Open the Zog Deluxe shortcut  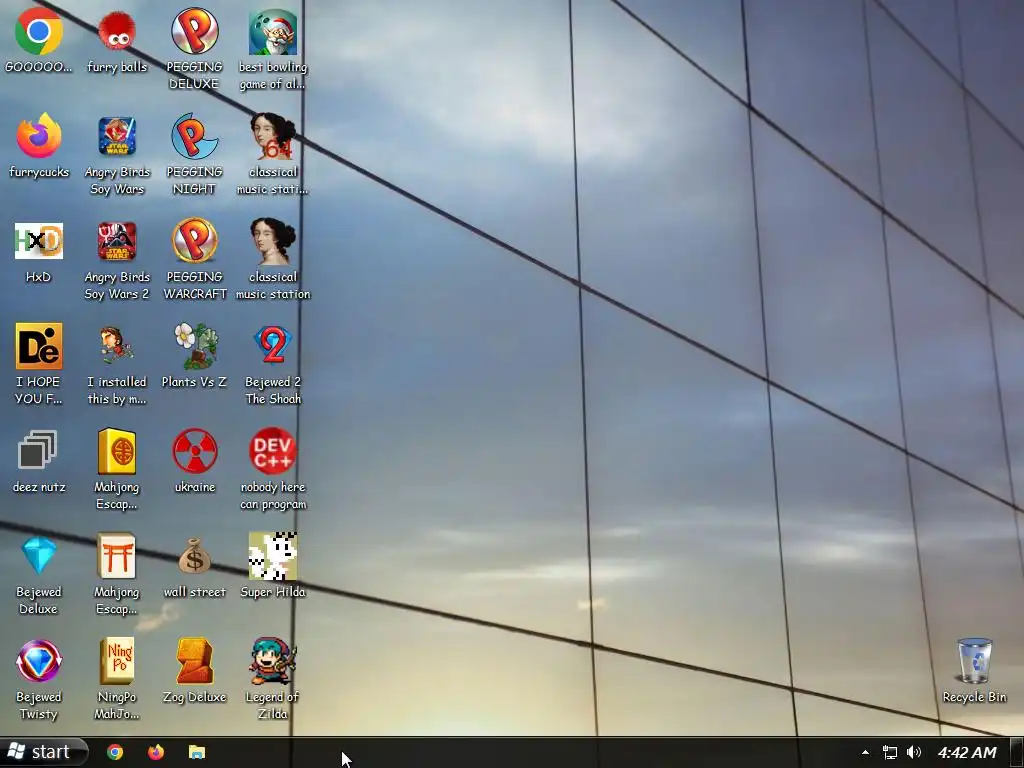point(195,661)
